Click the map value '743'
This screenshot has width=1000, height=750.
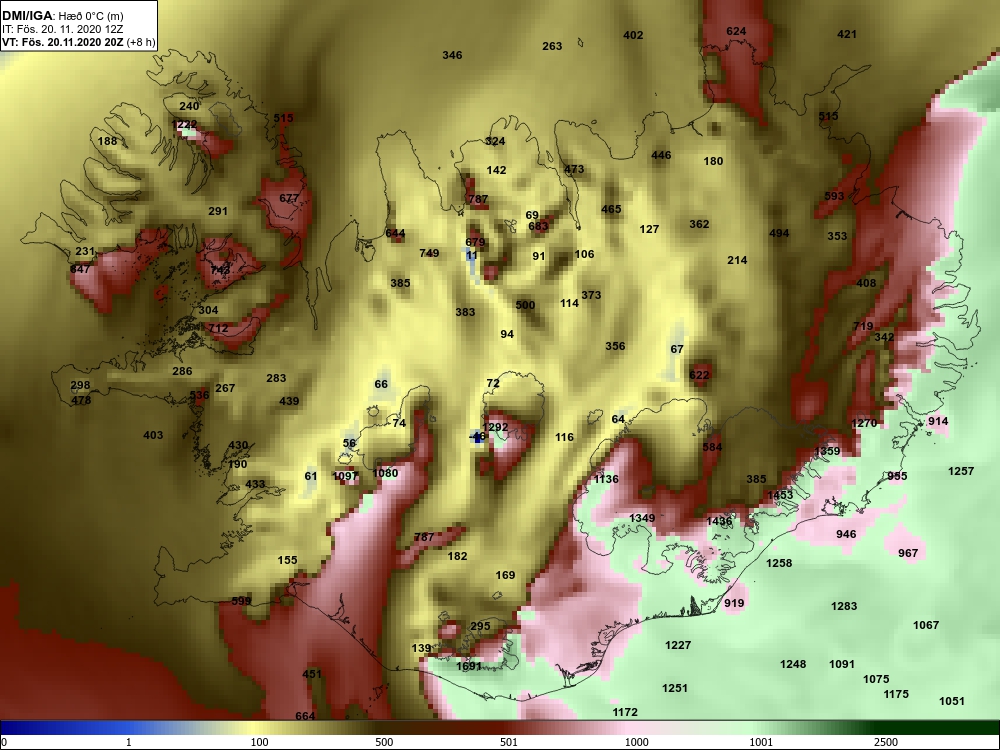[220, 270]
